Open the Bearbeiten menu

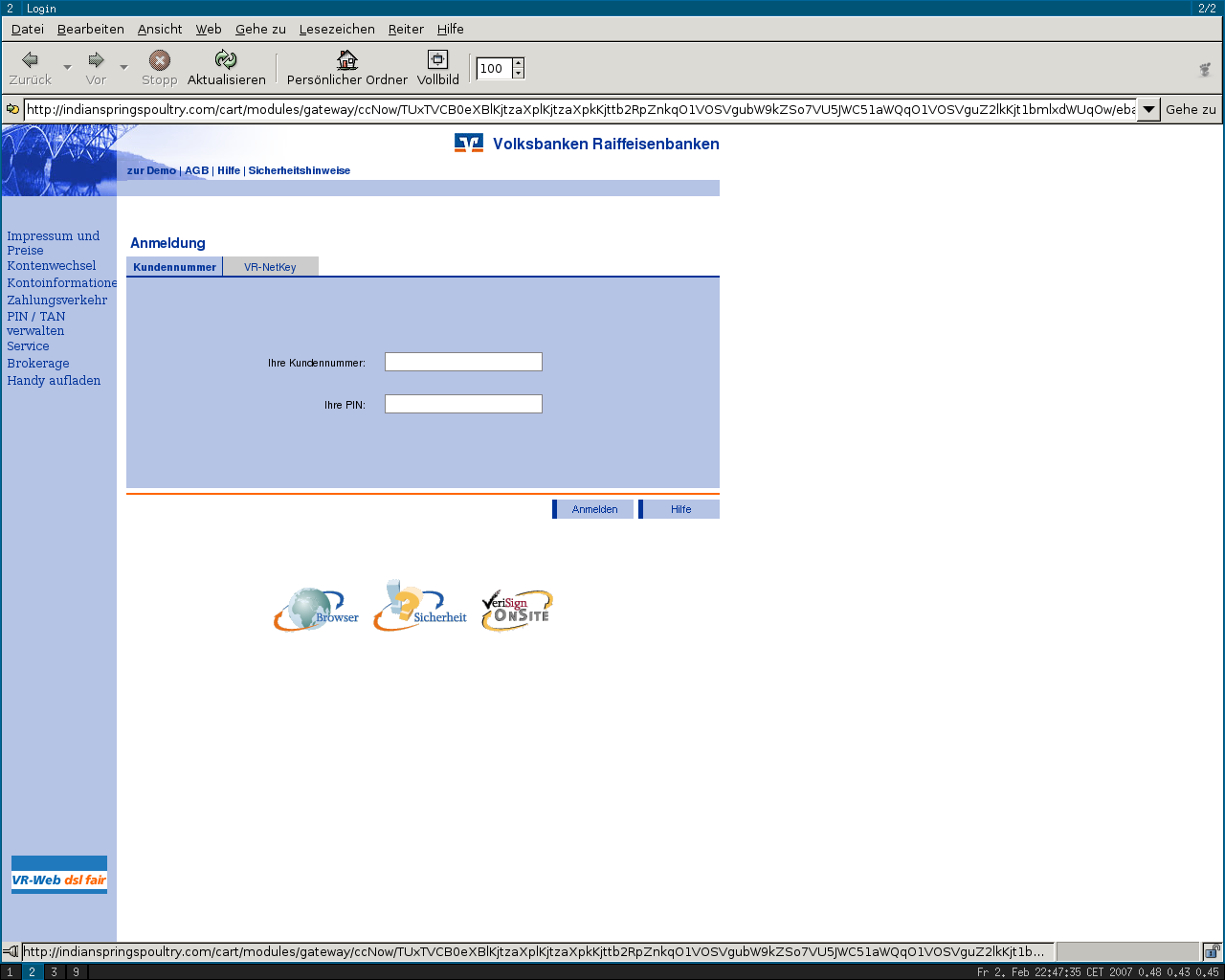click(91, 29)
